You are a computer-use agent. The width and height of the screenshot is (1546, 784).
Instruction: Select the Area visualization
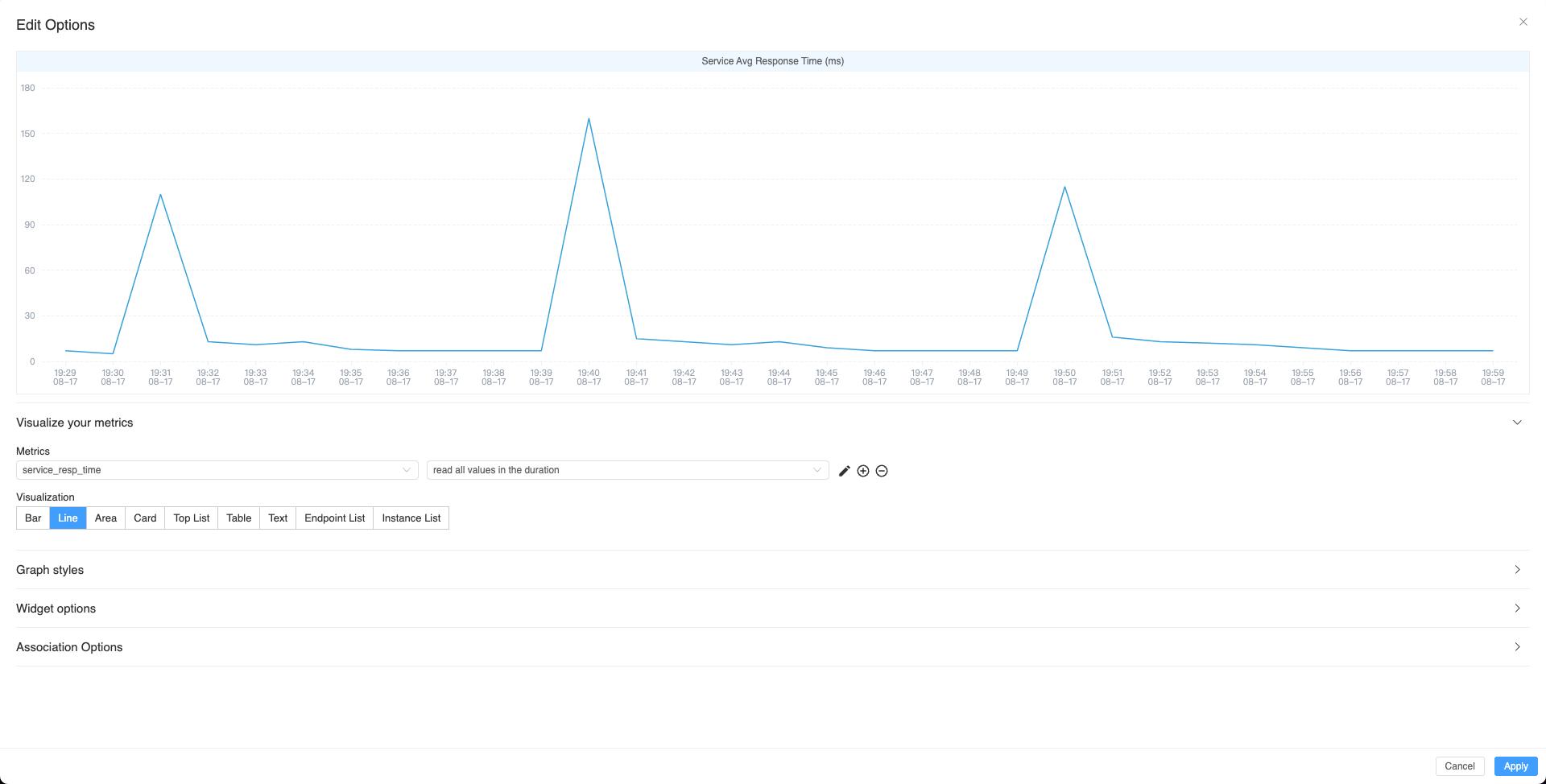(105, 518)
